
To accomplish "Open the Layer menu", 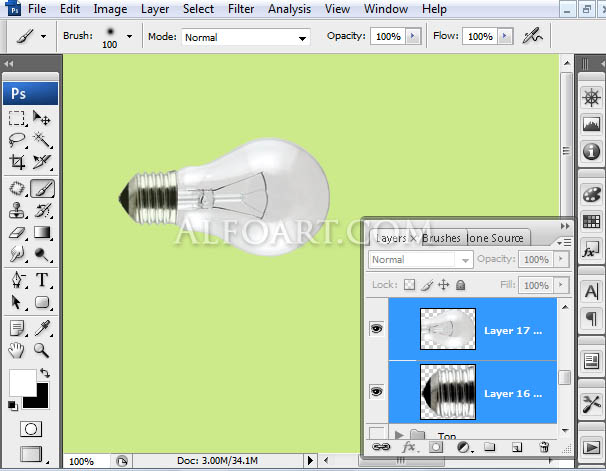I will click(155, 9).
